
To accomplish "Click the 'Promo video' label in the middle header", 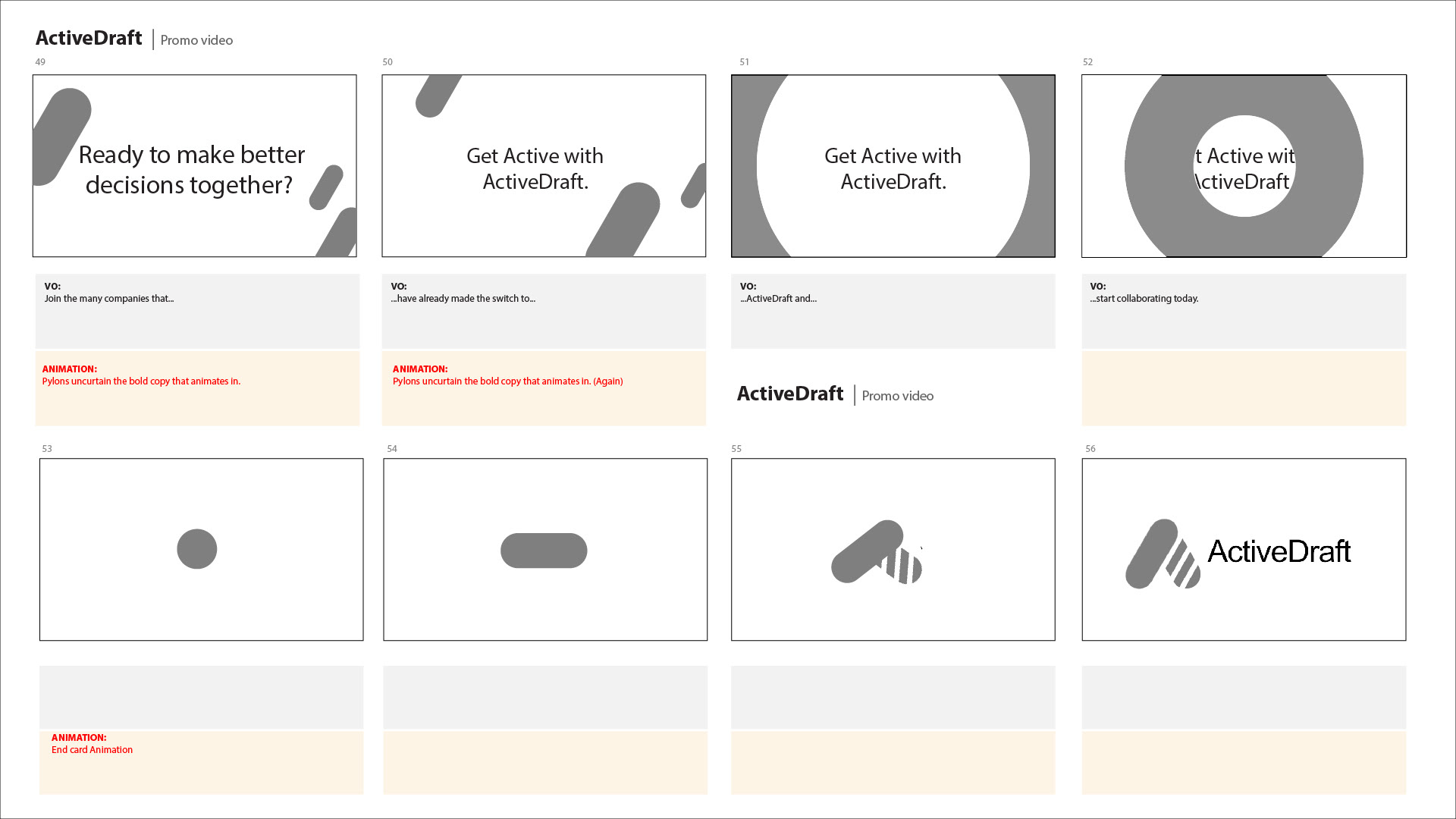I will pyautogui.click(x=897, y=396).
